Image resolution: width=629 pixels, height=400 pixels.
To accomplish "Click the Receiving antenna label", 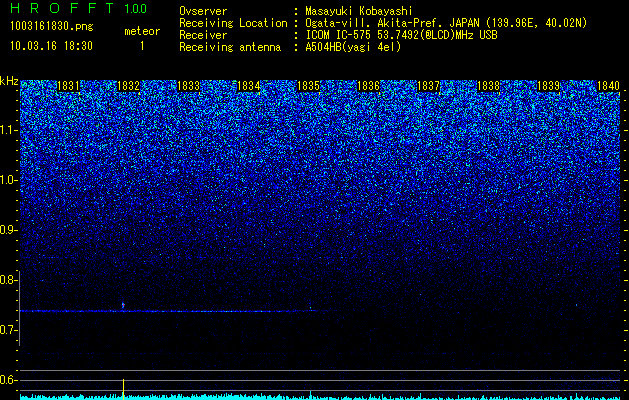I will point(230,47).
